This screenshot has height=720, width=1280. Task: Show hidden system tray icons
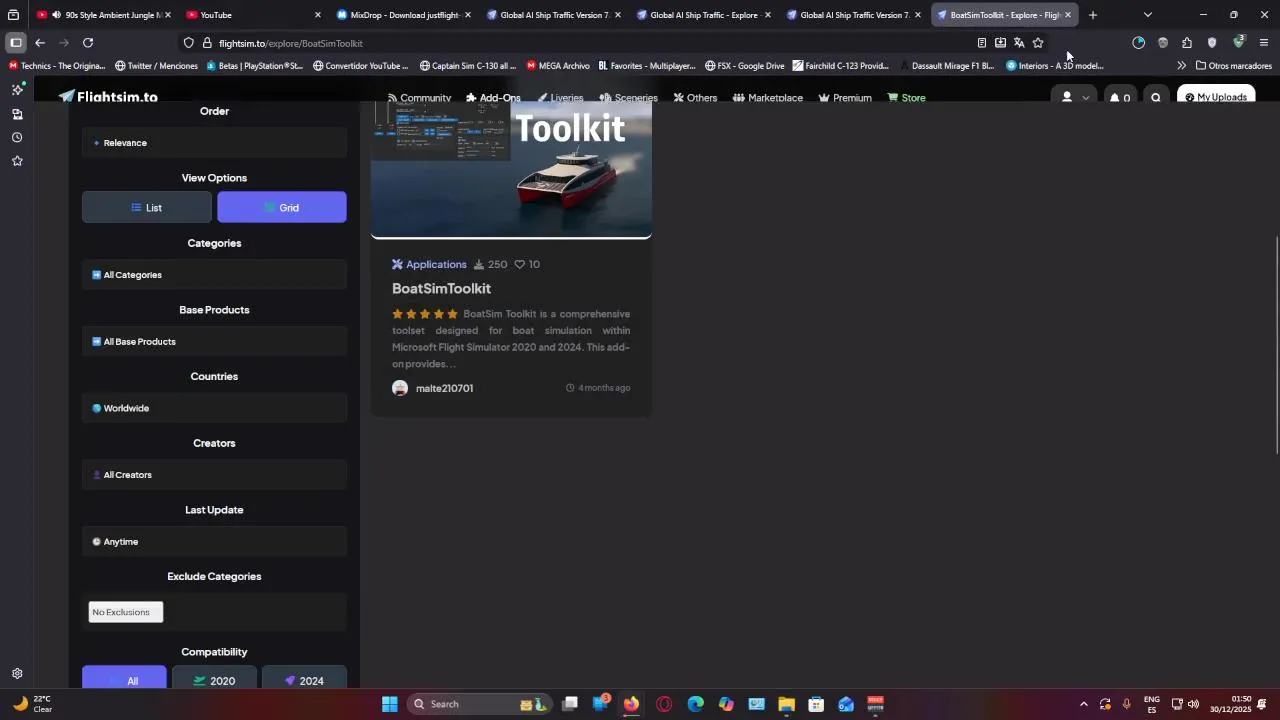click(1083, 704)
